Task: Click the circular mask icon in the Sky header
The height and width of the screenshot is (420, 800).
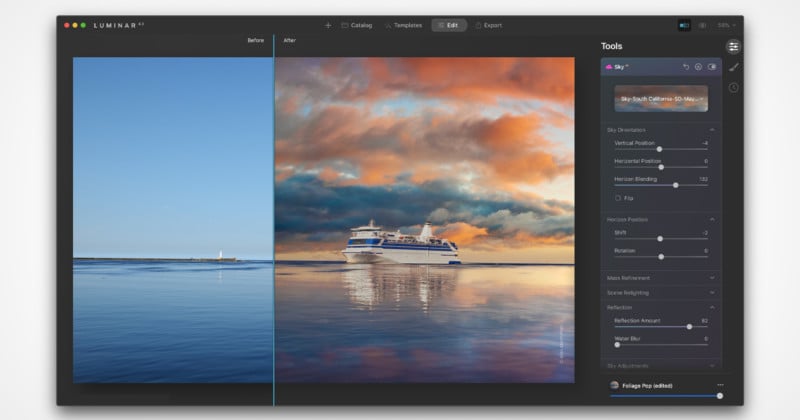Action: (x=698, y=67)
